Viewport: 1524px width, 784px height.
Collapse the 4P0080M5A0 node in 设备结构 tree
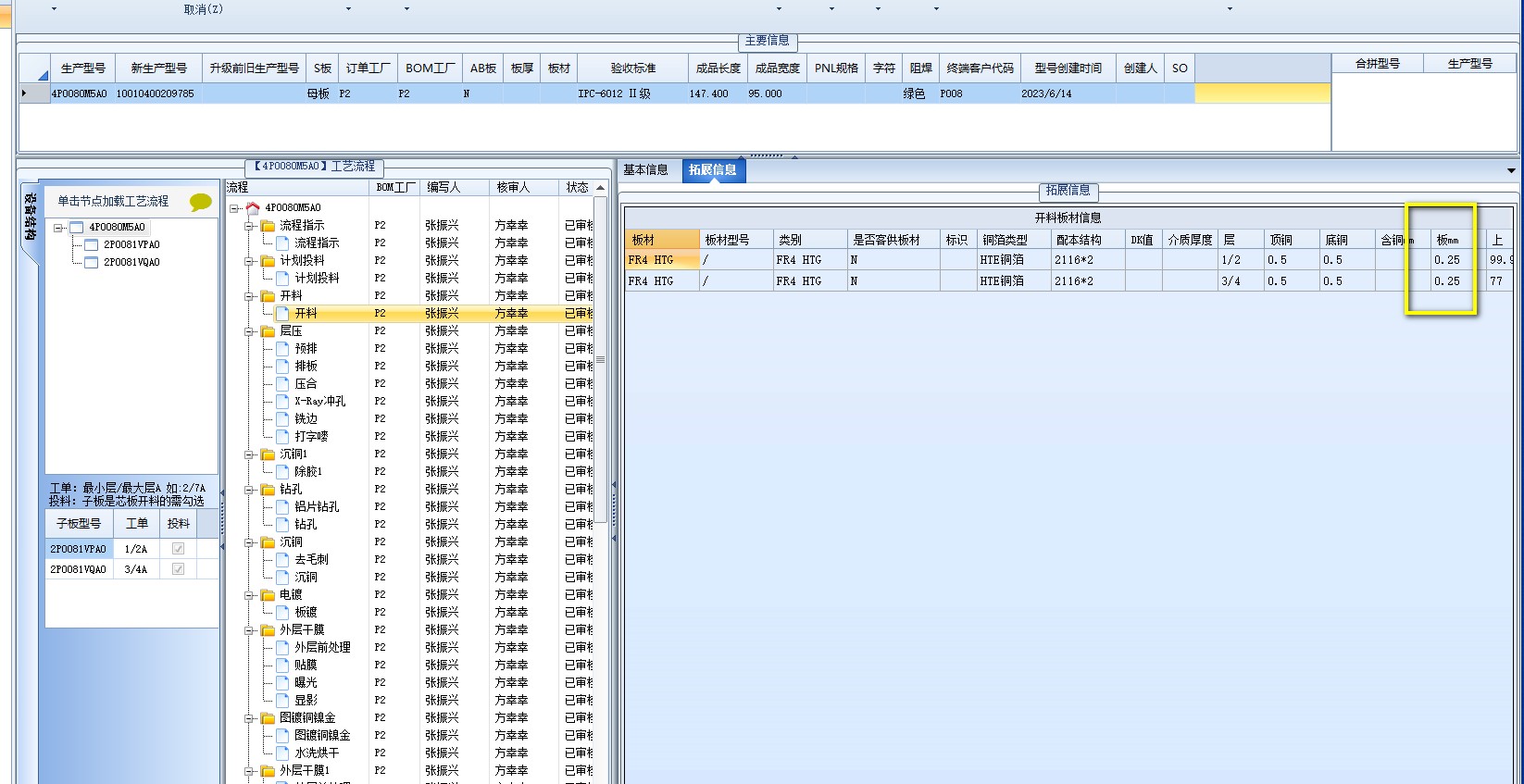(x=58, y=228)
